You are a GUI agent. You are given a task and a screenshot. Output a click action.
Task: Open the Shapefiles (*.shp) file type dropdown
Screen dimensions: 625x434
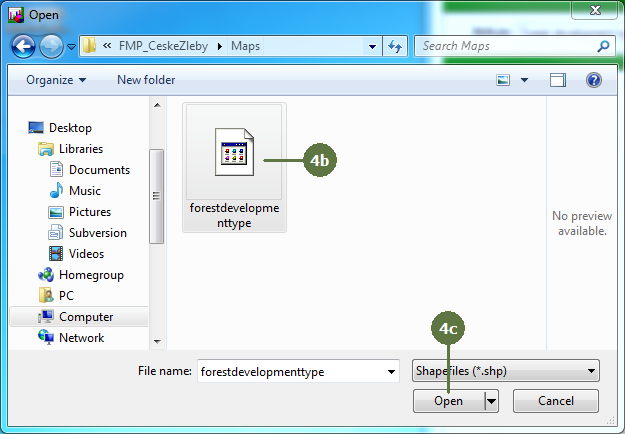point(505,371)
